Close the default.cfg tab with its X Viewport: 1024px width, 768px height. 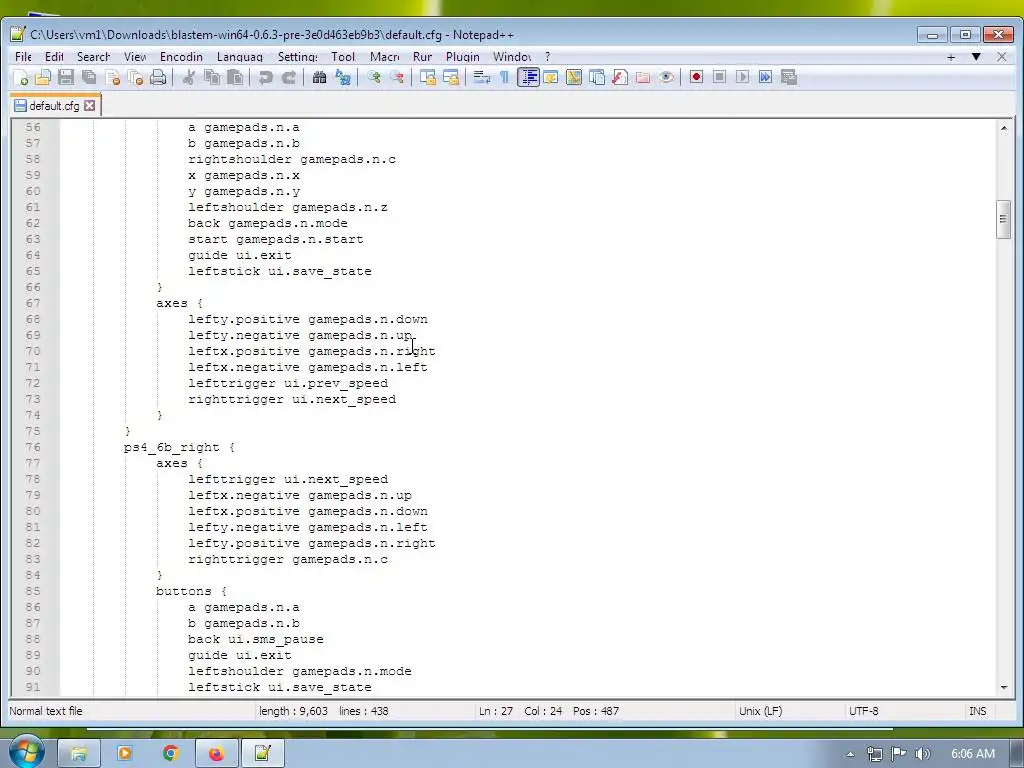pos(89,106)
